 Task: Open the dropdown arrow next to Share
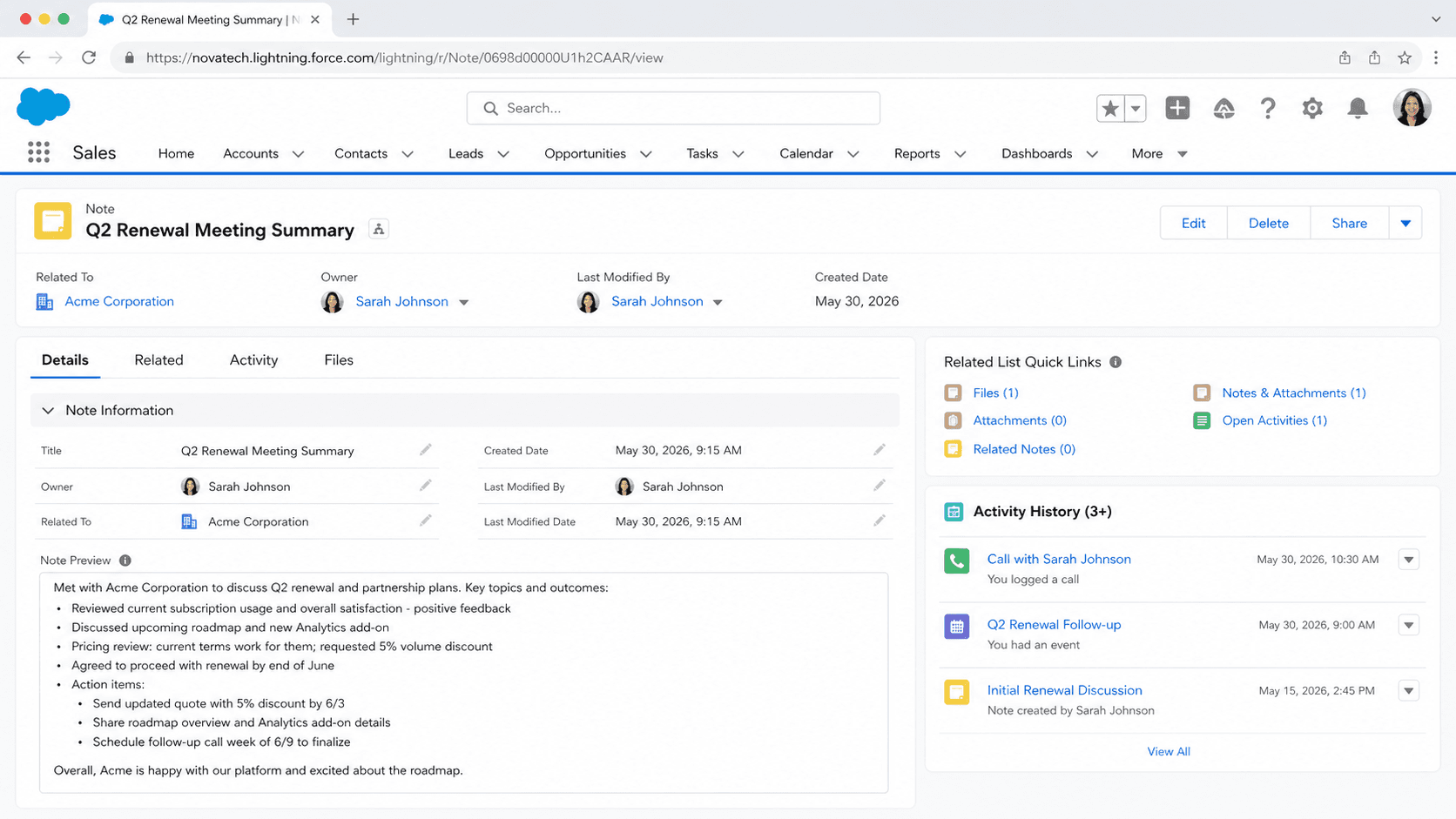1405,224
